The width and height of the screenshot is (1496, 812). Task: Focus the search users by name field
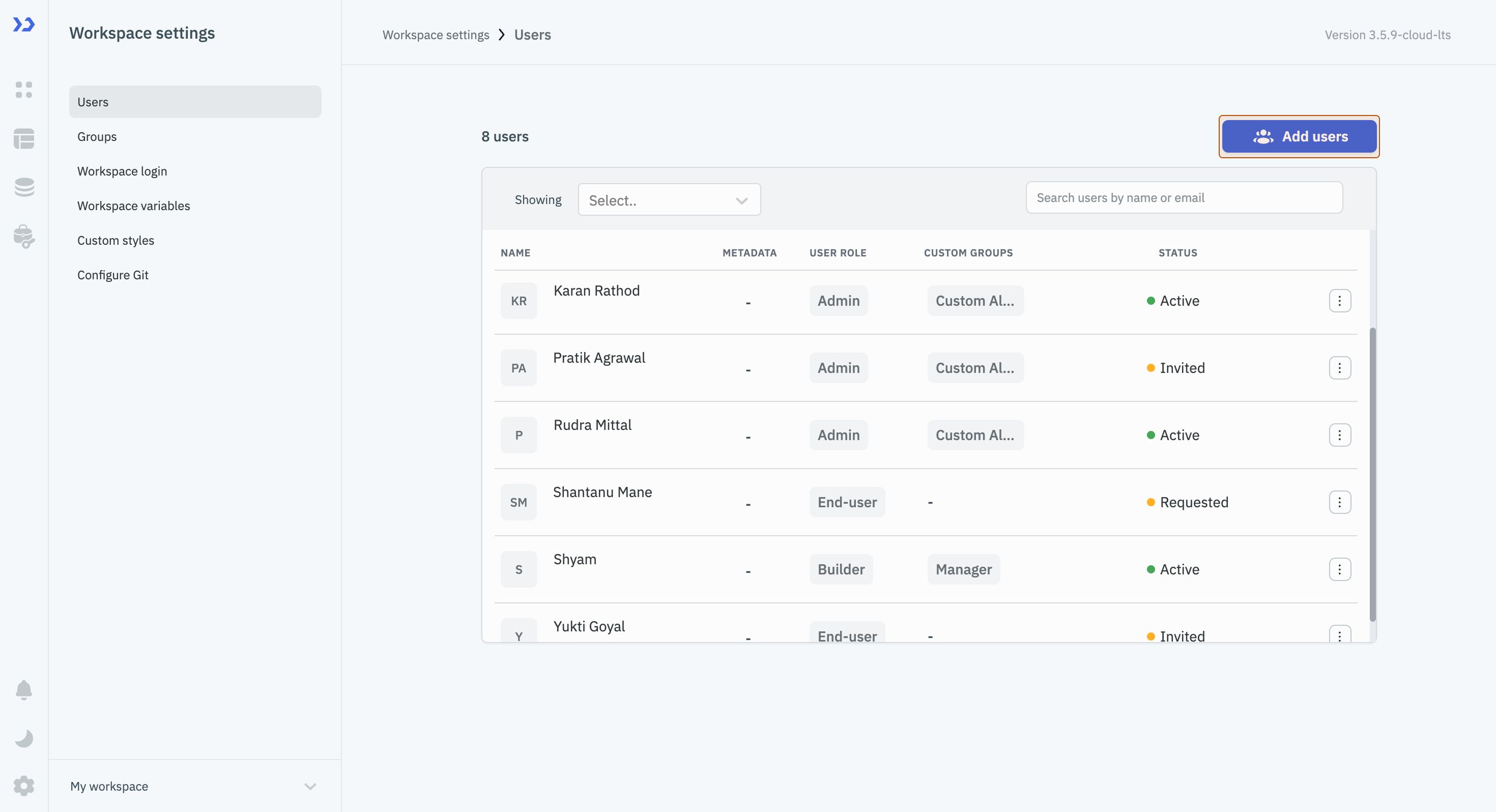[1184, 197]
